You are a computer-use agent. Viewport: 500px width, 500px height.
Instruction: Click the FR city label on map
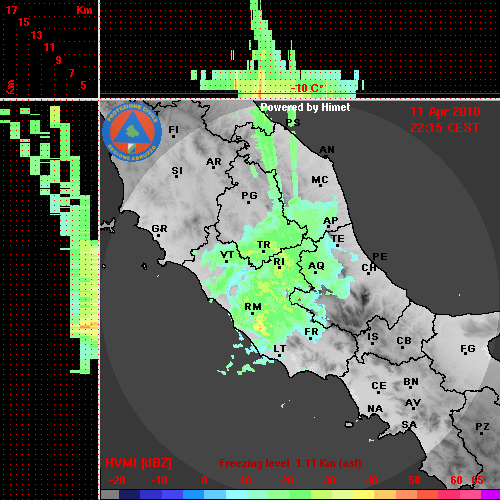pyautogui.click(x=311, y=332)
